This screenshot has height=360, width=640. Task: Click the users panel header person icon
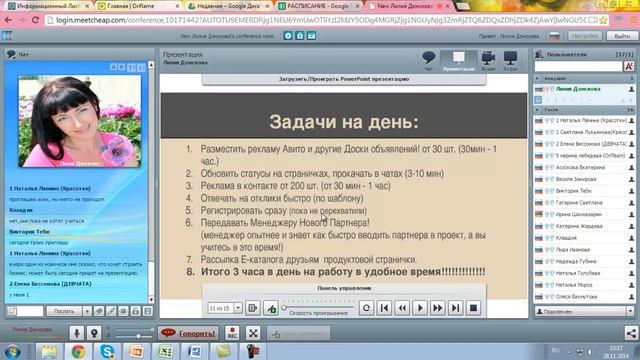[539, 54]
